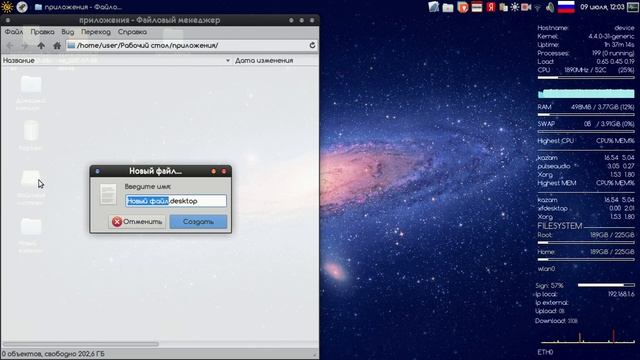Screen dimensions: 640x360
Task: Open the Переход menu
Action: 96,32
